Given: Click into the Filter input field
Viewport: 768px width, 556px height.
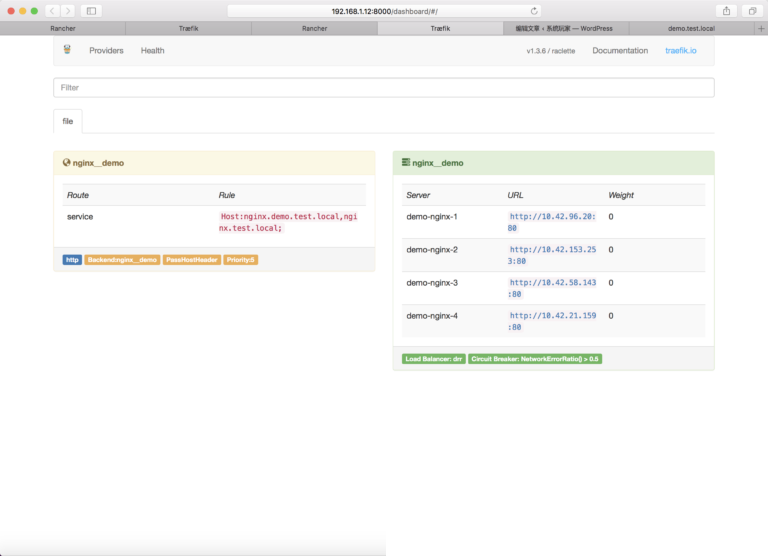Looking at the screenshot, I should (384, 88).
